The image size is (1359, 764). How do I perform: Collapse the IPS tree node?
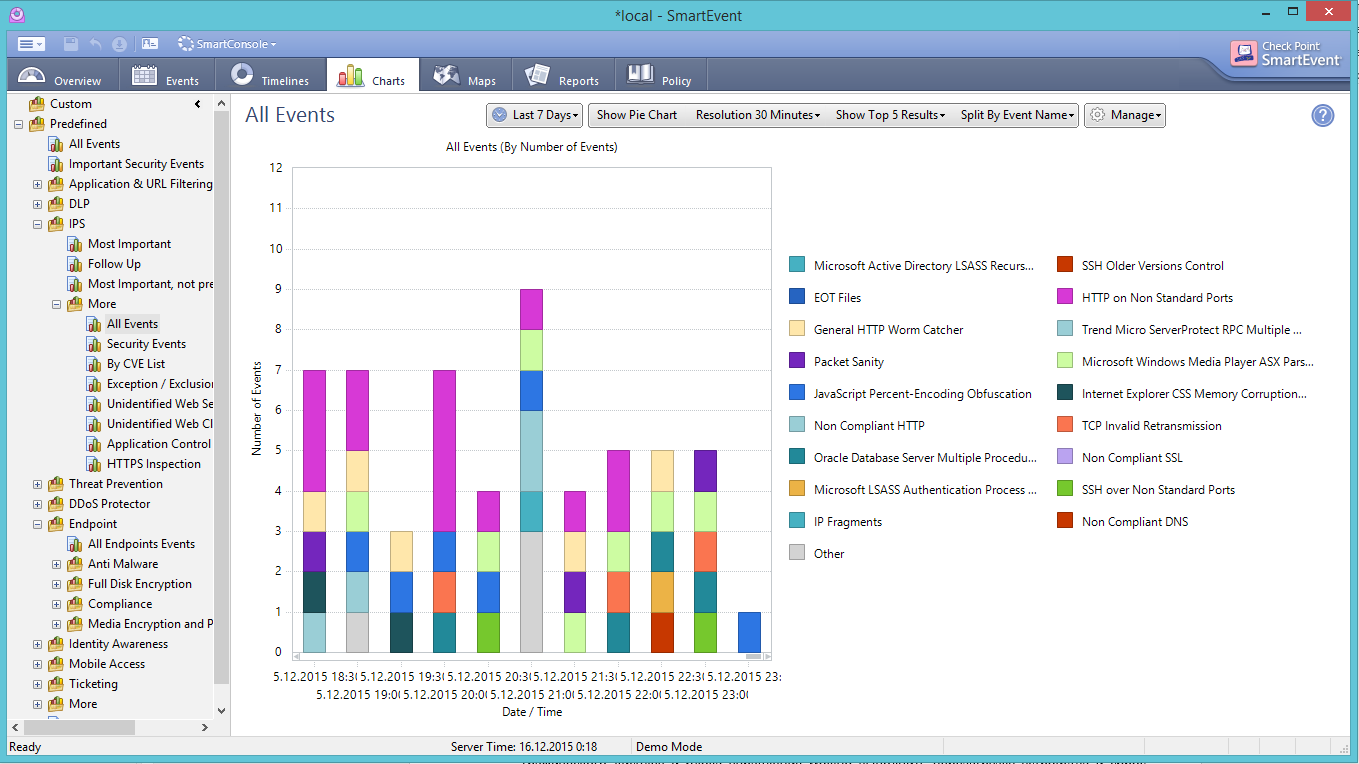pos(38,224)
